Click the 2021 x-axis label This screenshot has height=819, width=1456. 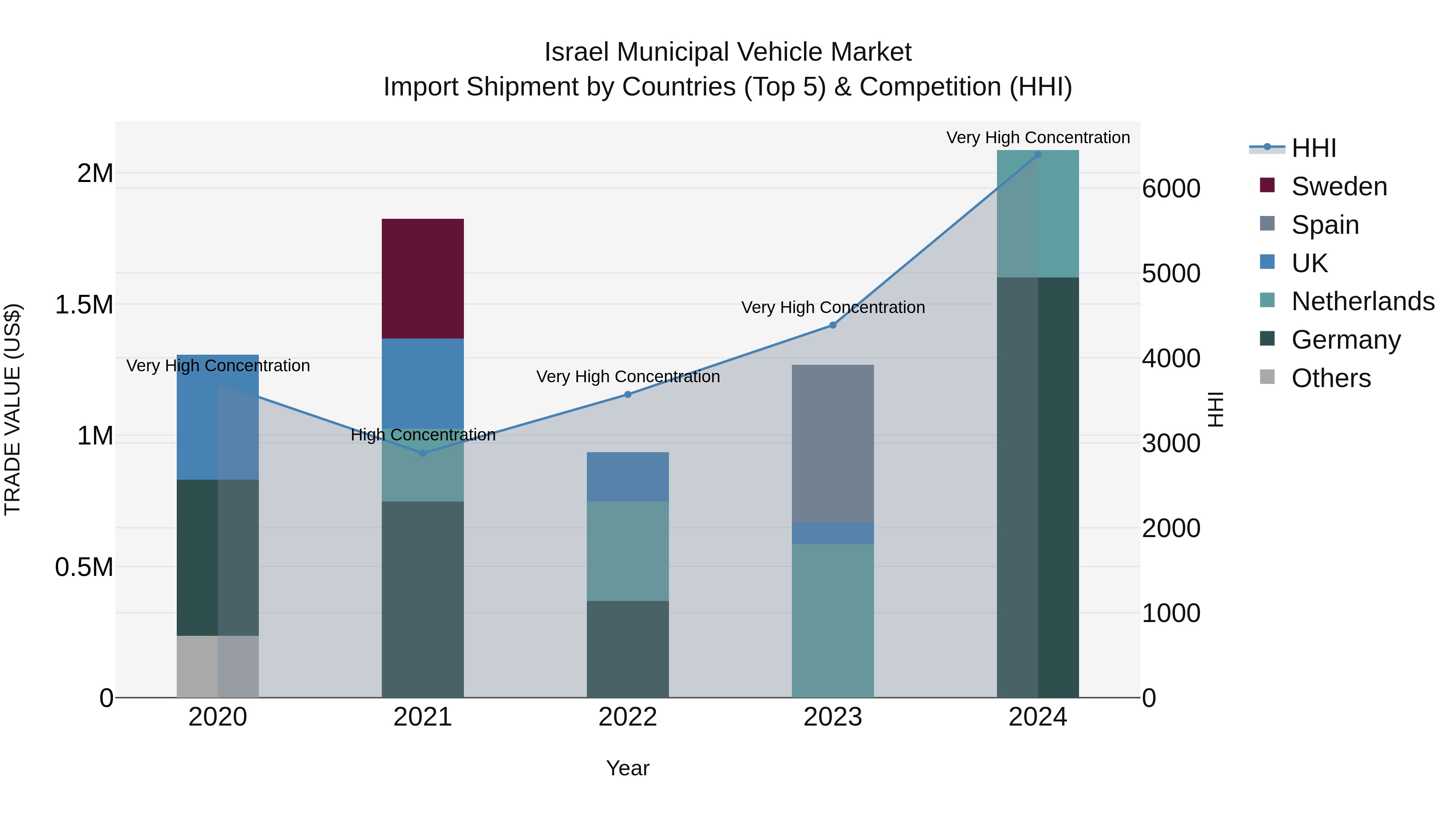[423, 717]
